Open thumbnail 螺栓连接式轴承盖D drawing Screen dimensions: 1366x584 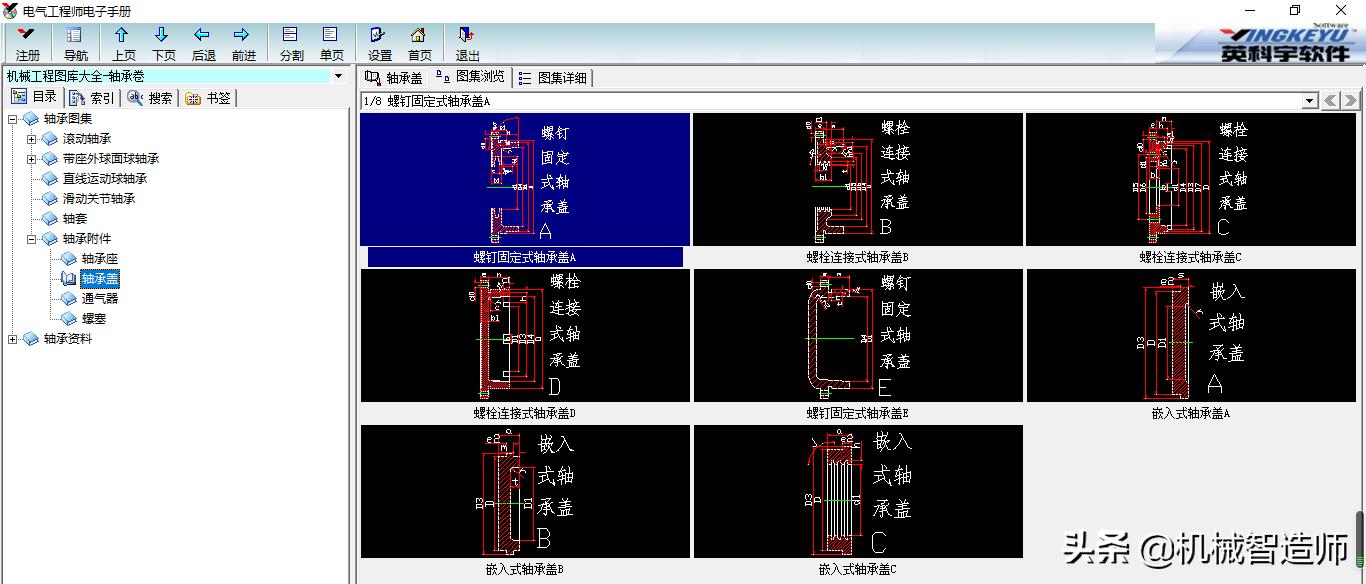tap(525, 335)
